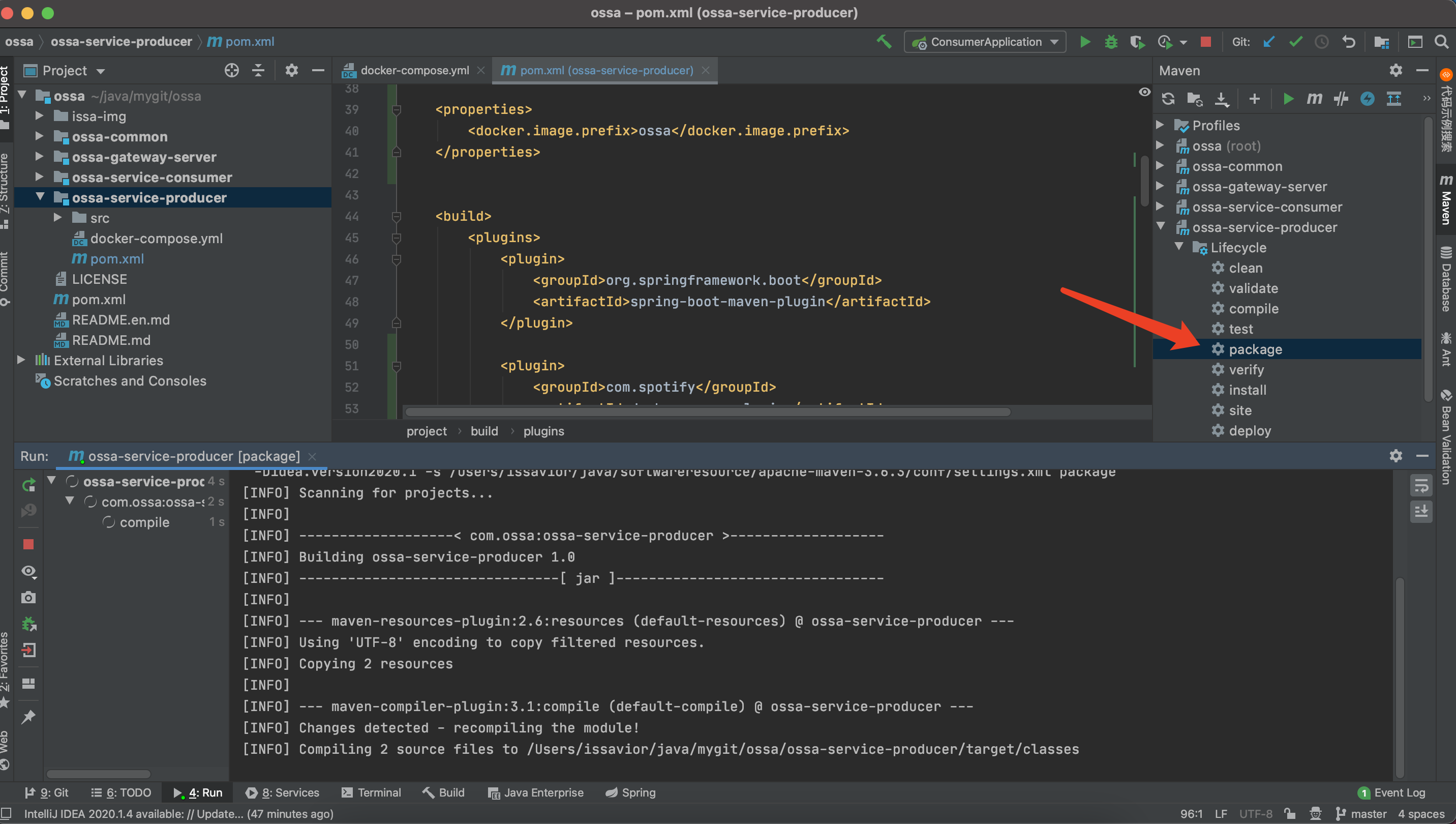Expand ossa-common module in Project tree
The height and width of the screenshot is (824, 1456).
(x=39, y=136)
